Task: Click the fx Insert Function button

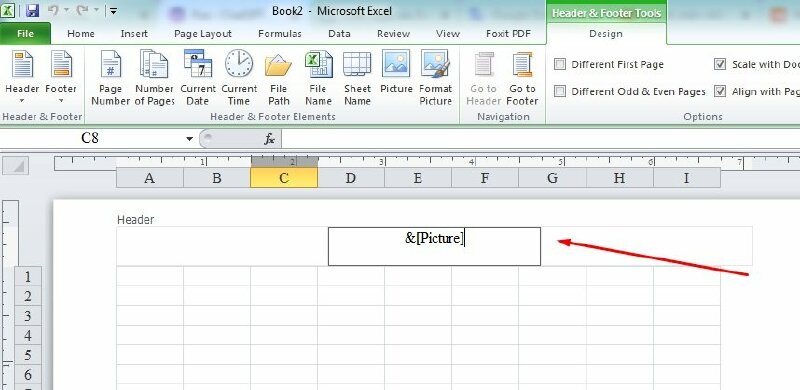Action: [x=269, y=138]
